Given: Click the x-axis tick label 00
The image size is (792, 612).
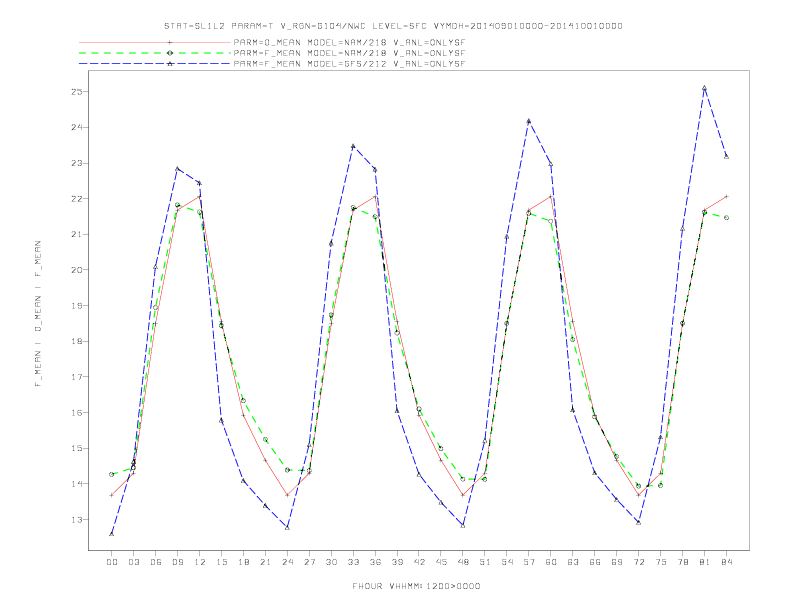Looking at the screenshot, I should click(112, 562).
